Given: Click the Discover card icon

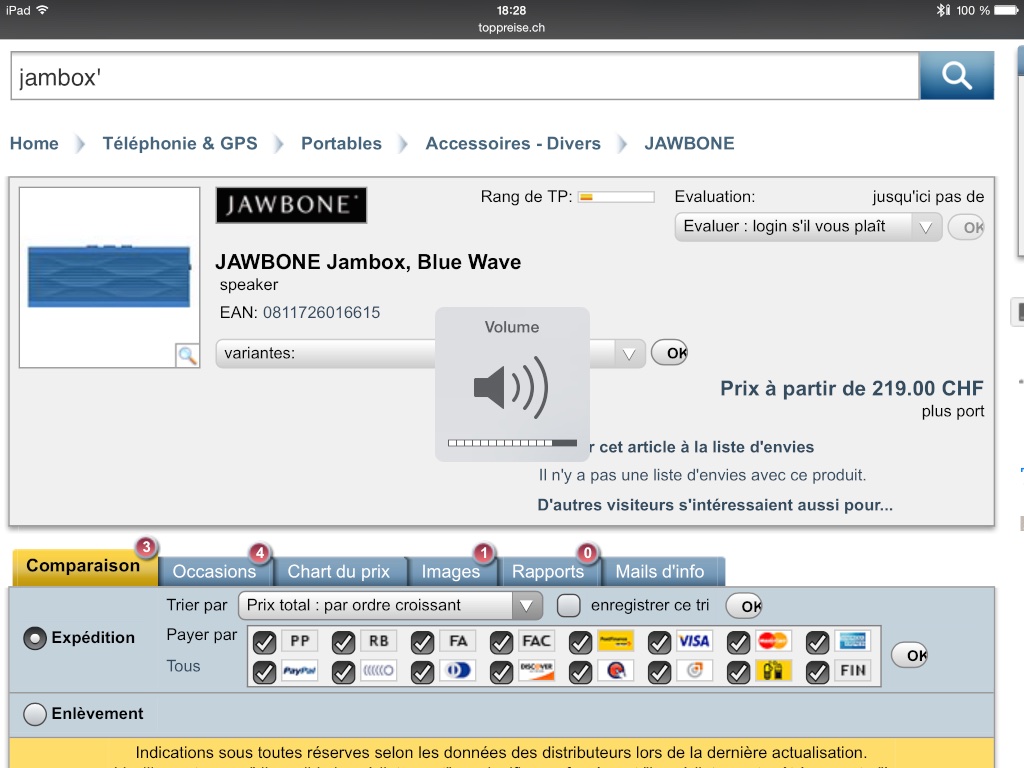Looking at the screenshot, I should click(x=536, y=671).
